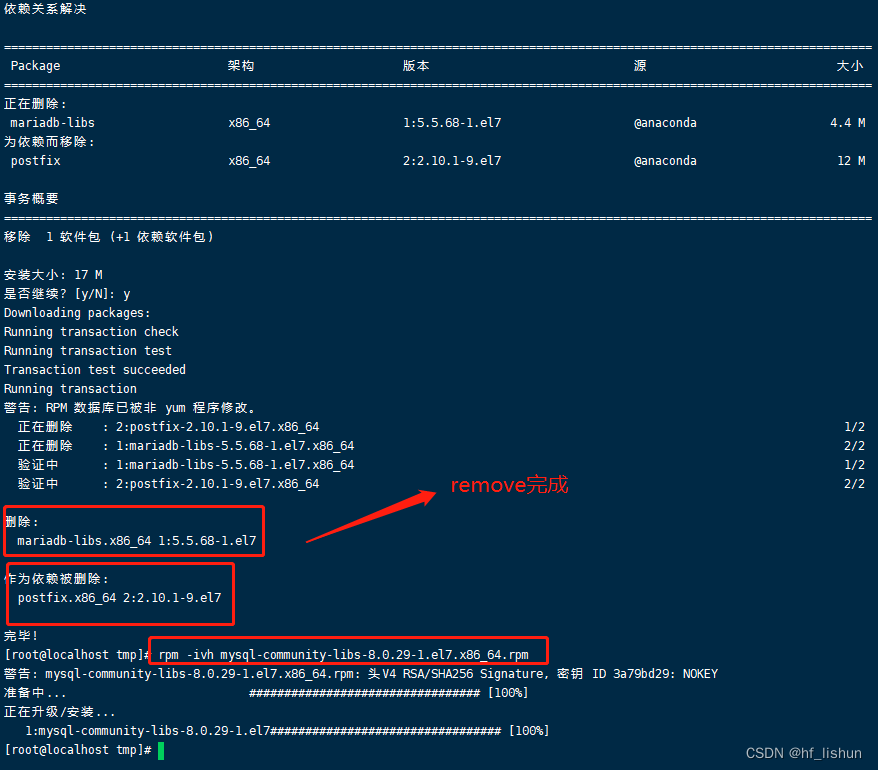Click the green terminal cursor block
Screen dimensions: 878x770
coord(161,750)
